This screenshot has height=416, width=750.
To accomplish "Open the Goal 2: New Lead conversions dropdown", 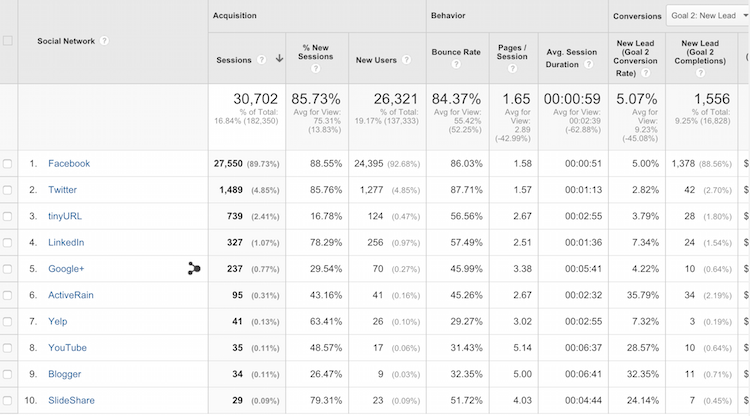I will 708,16.
